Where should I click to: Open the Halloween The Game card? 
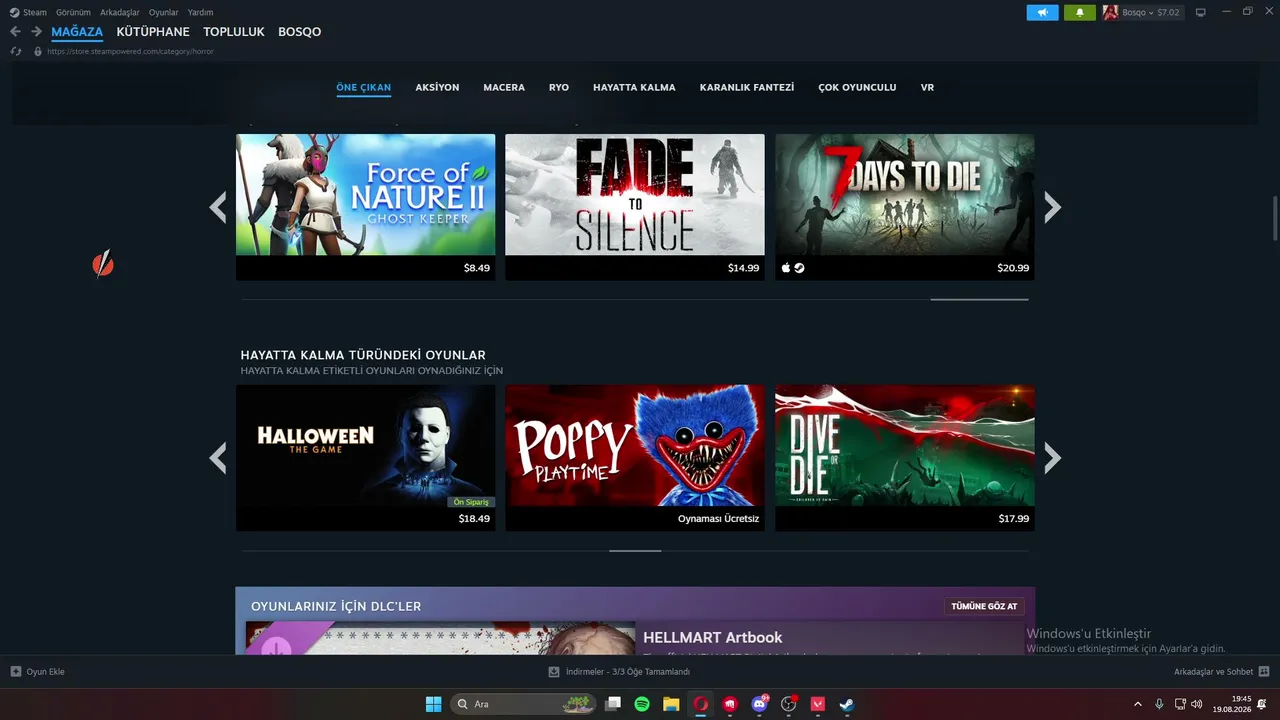click(366, 458)
